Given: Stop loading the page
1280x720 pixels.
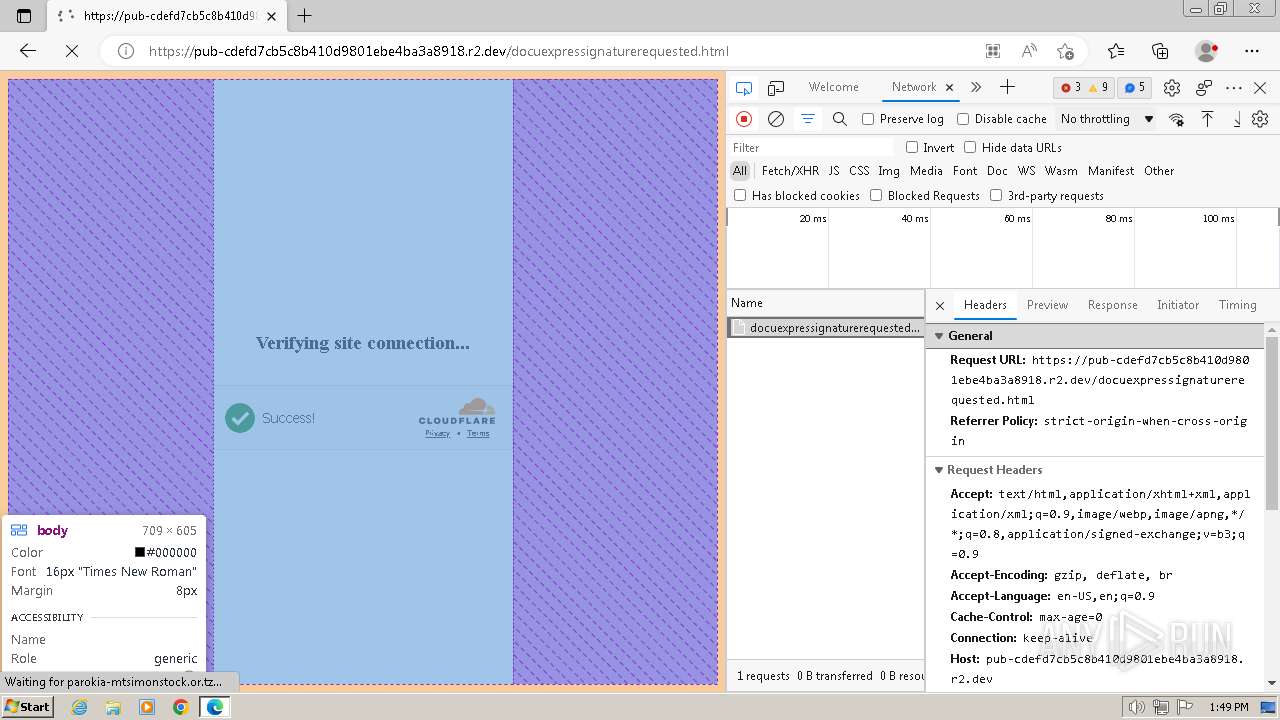Looking at the screenshot, I should [72, 51].
